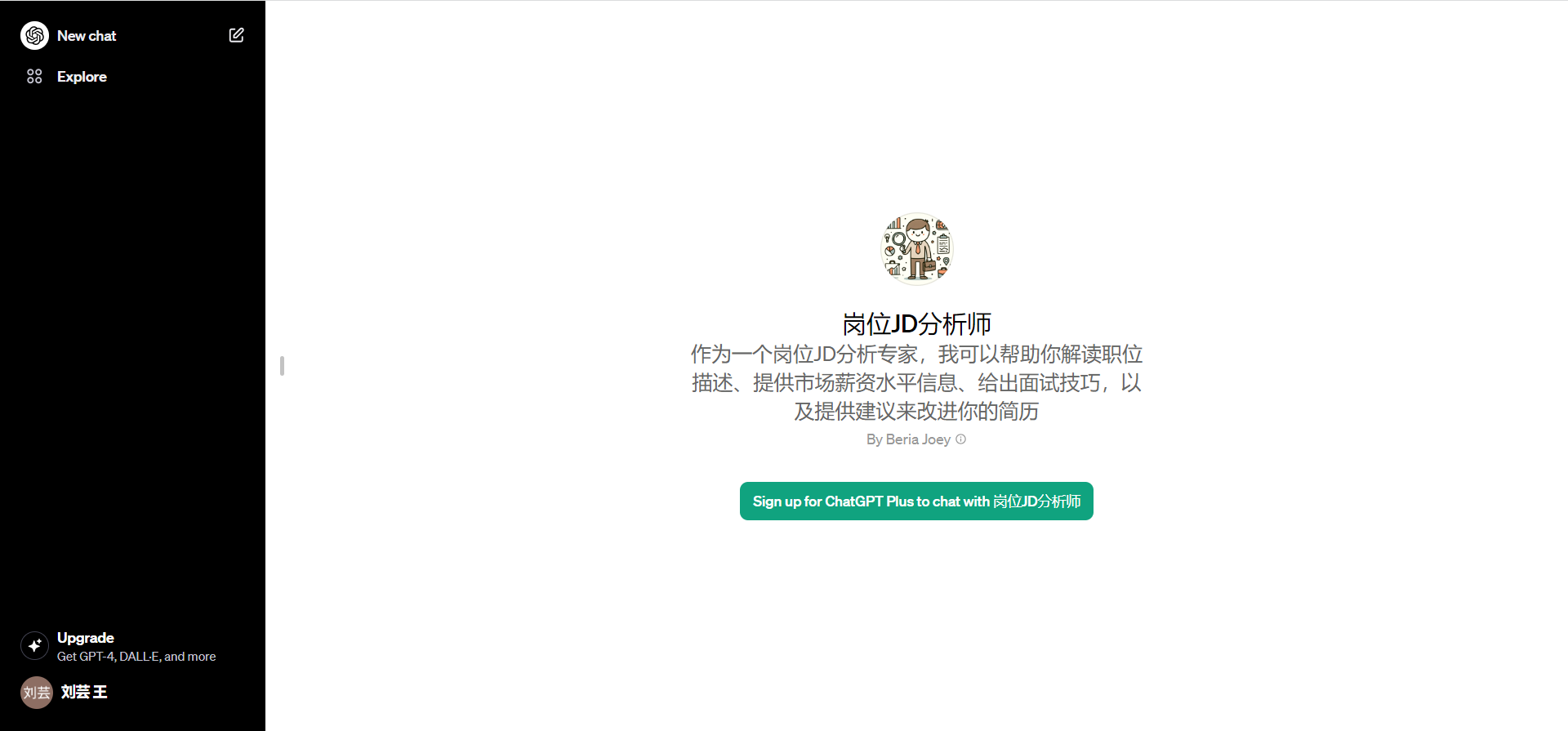
Task: Click the ChatGPT logo icon
Action: (x=34, y=36)
